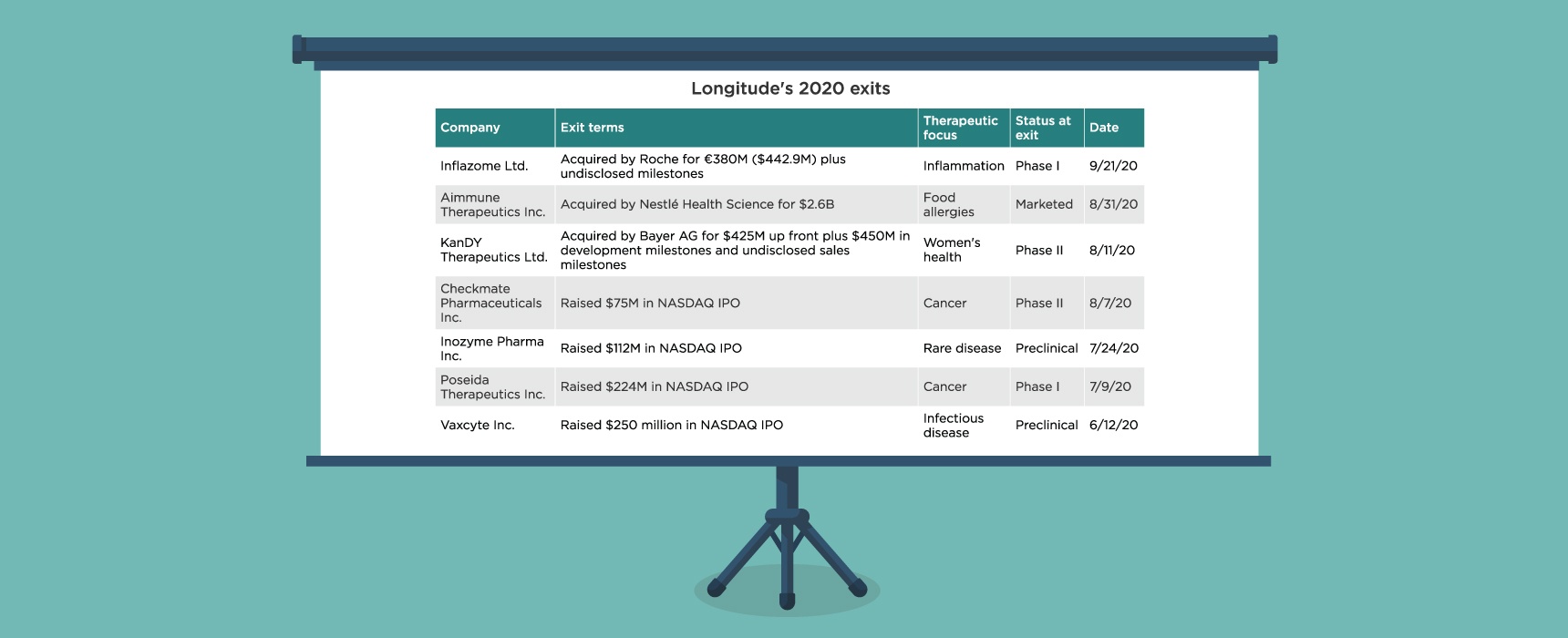Select the 9/21/20 date cell

[1113, 166]
